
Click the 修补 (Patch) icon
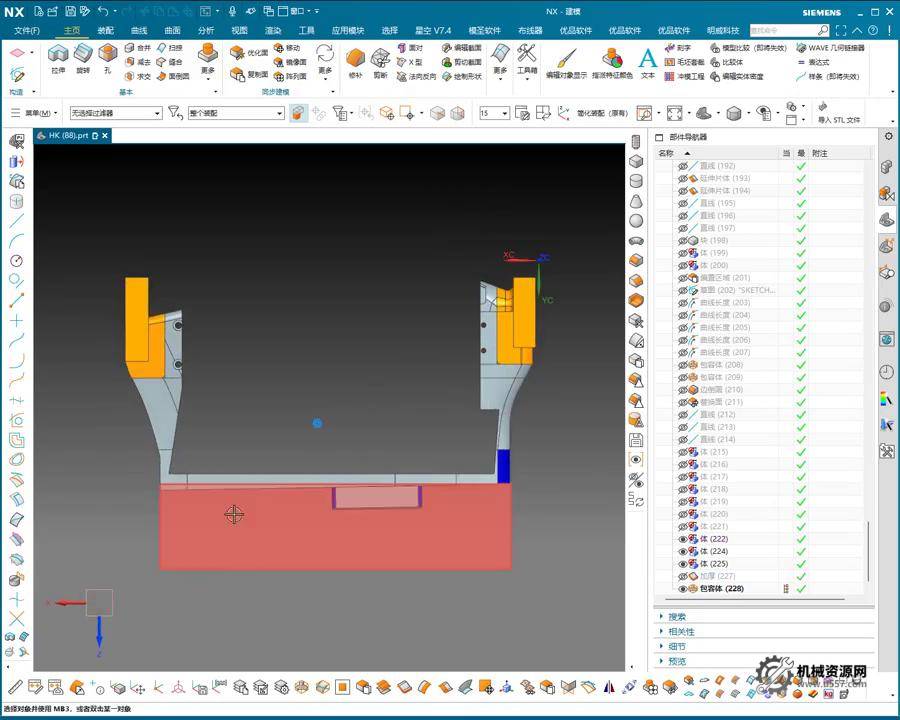(355, 60)
